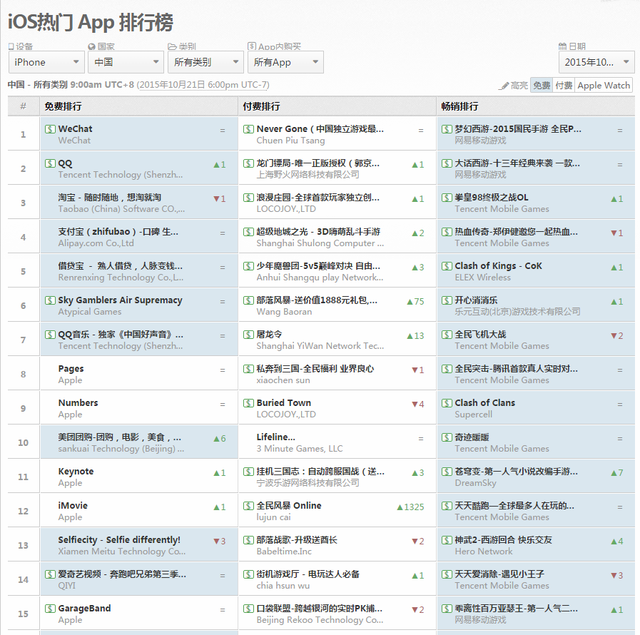Click the date text 2015年10月21日 6:00pm UTC-7
The image size is (640, 635).
click(x=203, y=85)
